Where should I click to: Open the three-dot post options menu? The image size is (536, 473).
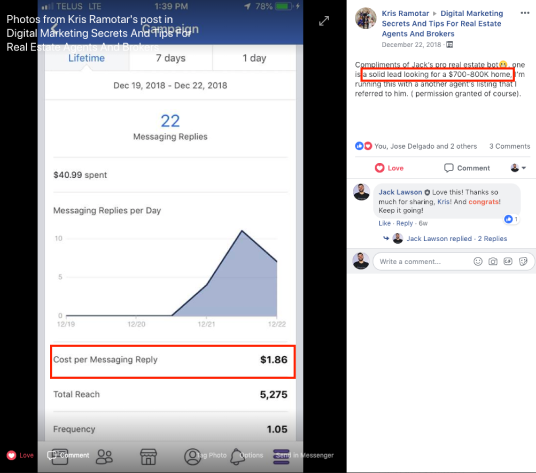pos(525,13)
